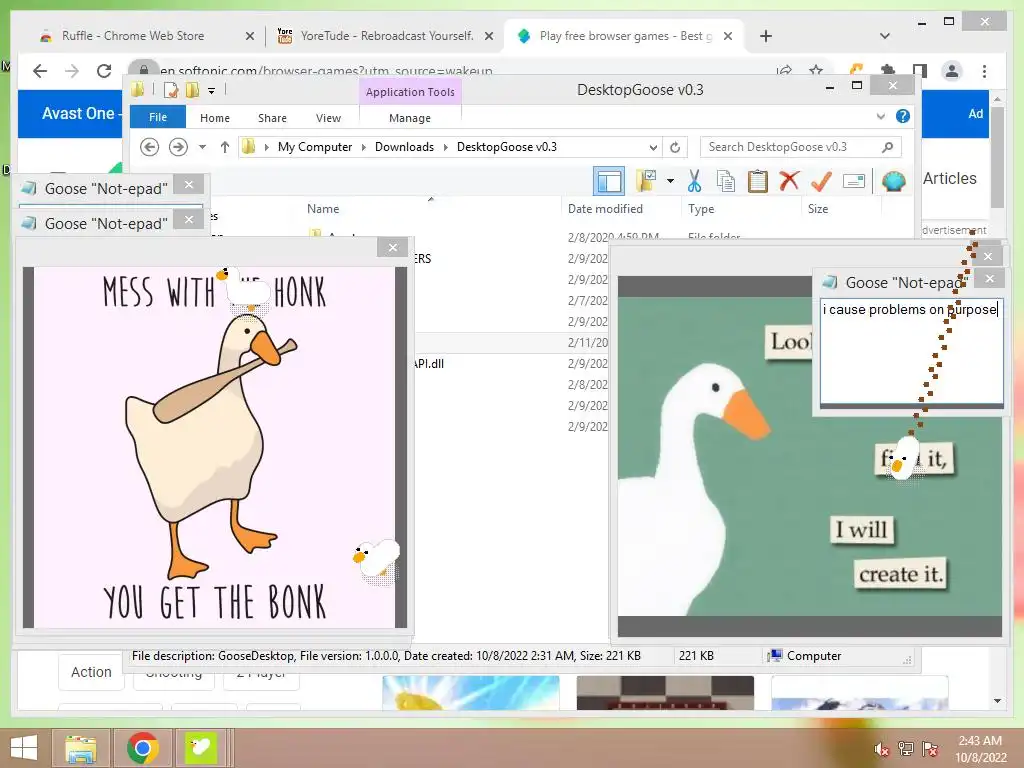Sort files by Name column header
The image size is (1024, 768).
coord(323,209)
